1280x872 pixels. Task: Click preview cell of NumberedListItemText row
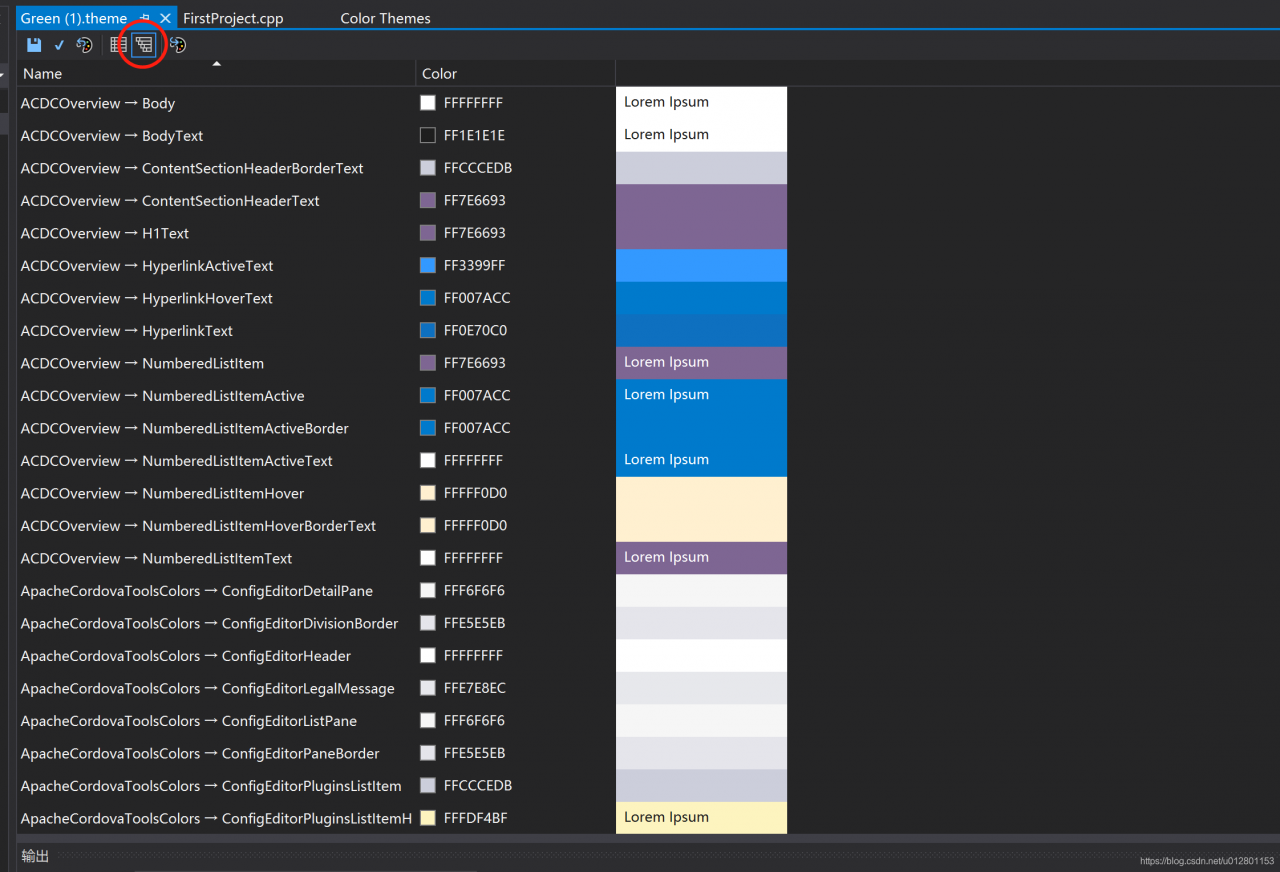click(701, 557)
